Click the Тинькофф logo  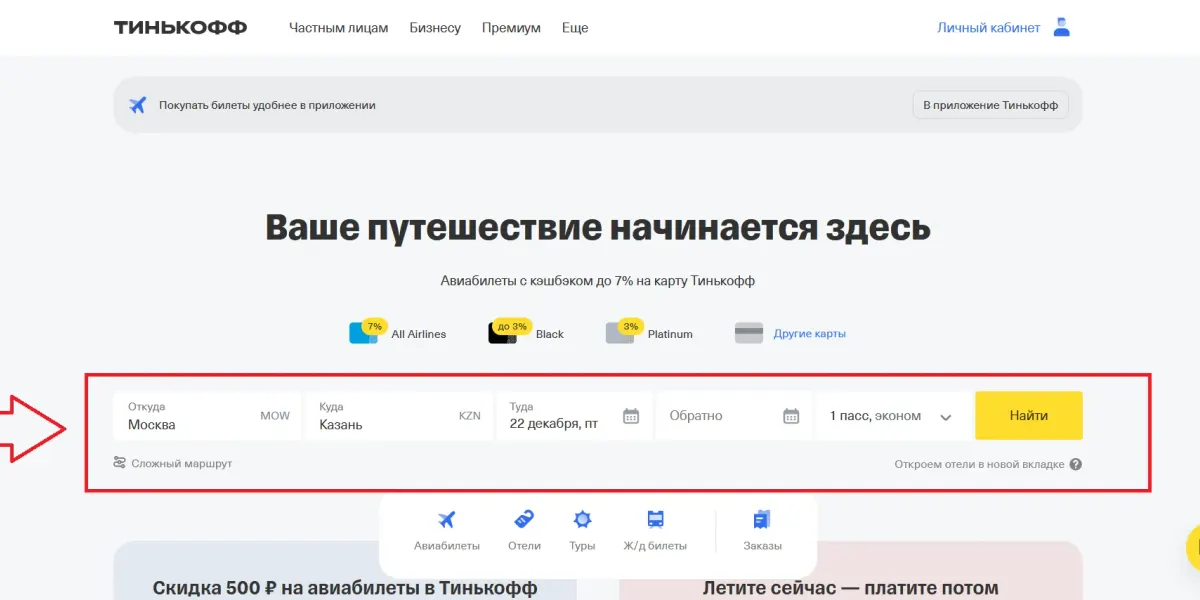pos(180,27)
